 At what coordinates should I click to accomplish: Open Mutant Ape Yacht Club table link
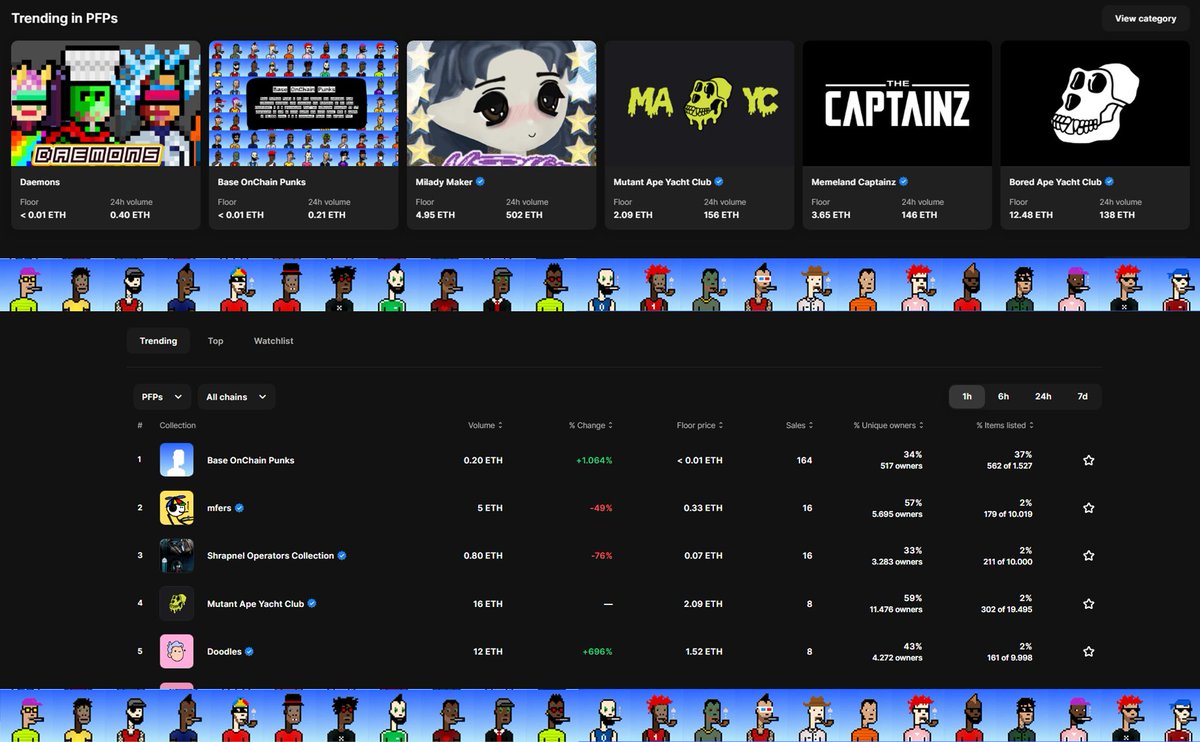tap(255, 604)
